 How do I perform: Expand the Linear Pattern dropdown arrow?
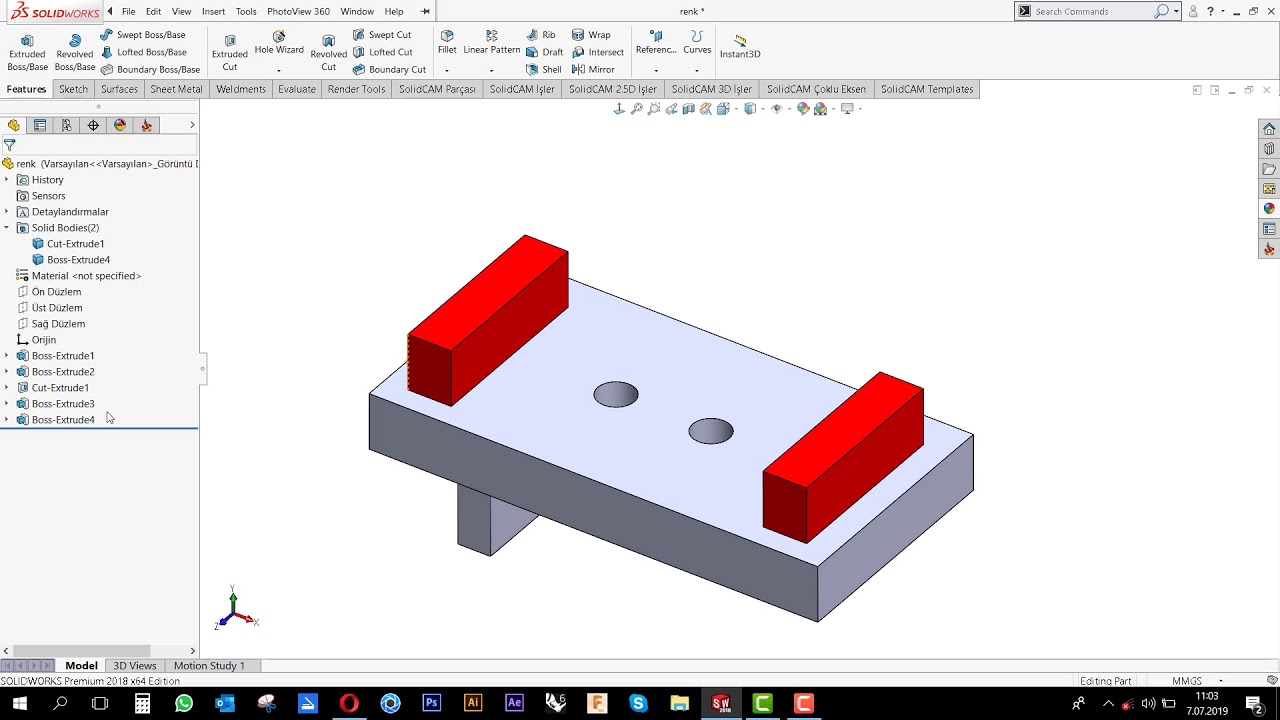point(491,71)
